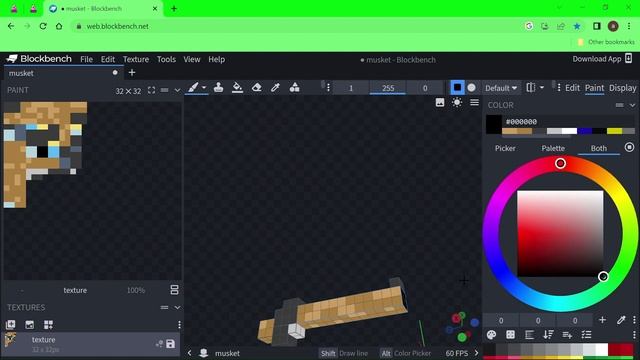Toggle the color picker mode radio icon
Image resolution: width=640 pixels, height=360 pixels.
[x=629, y=147]
